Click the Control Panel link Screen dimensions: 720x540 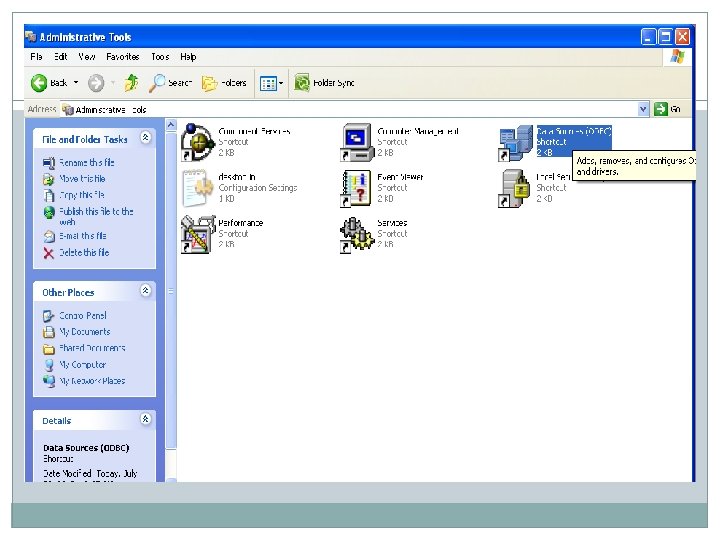[x=83, y=316]
